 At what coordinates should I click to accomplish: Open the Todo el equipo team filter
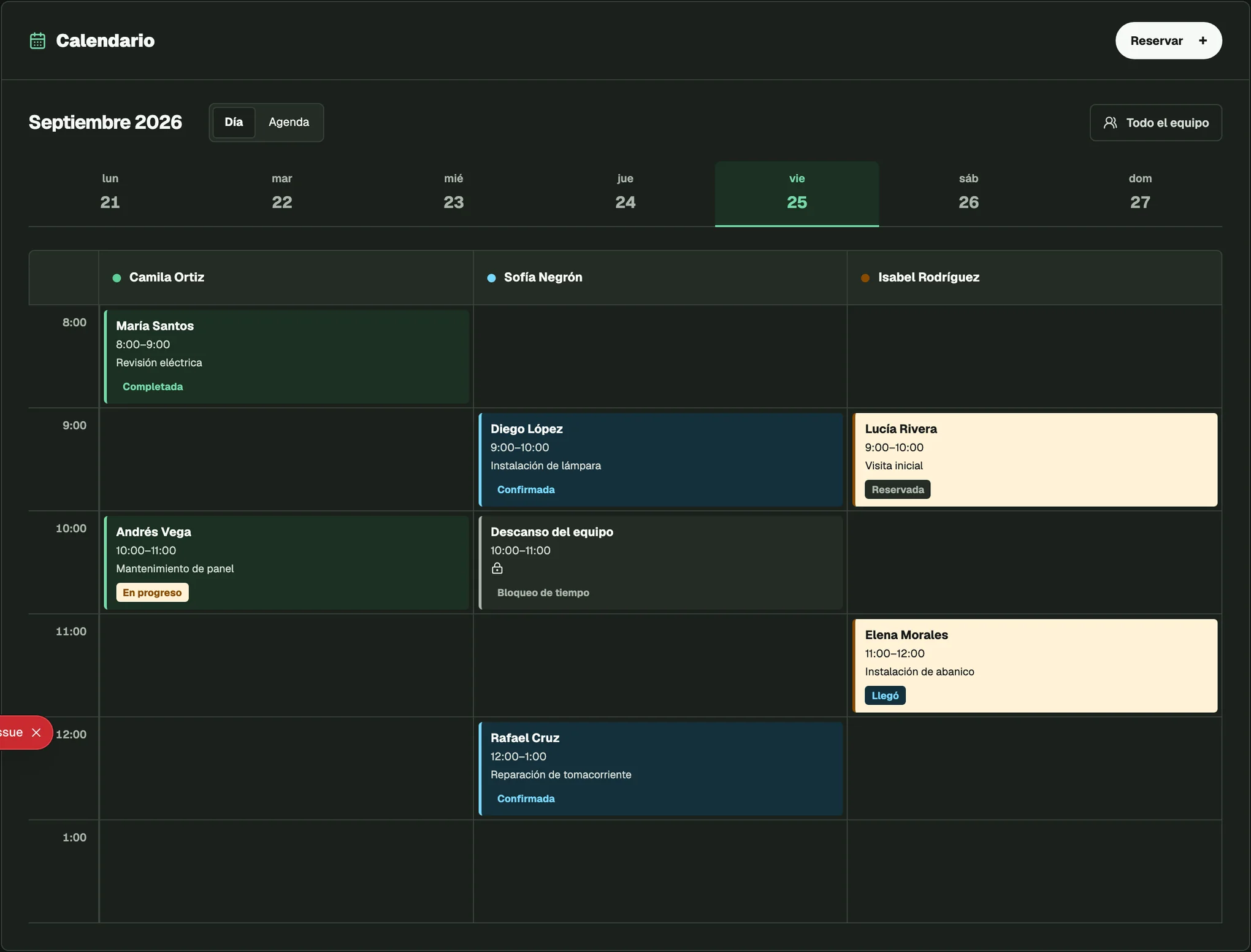click(1155, 123)
